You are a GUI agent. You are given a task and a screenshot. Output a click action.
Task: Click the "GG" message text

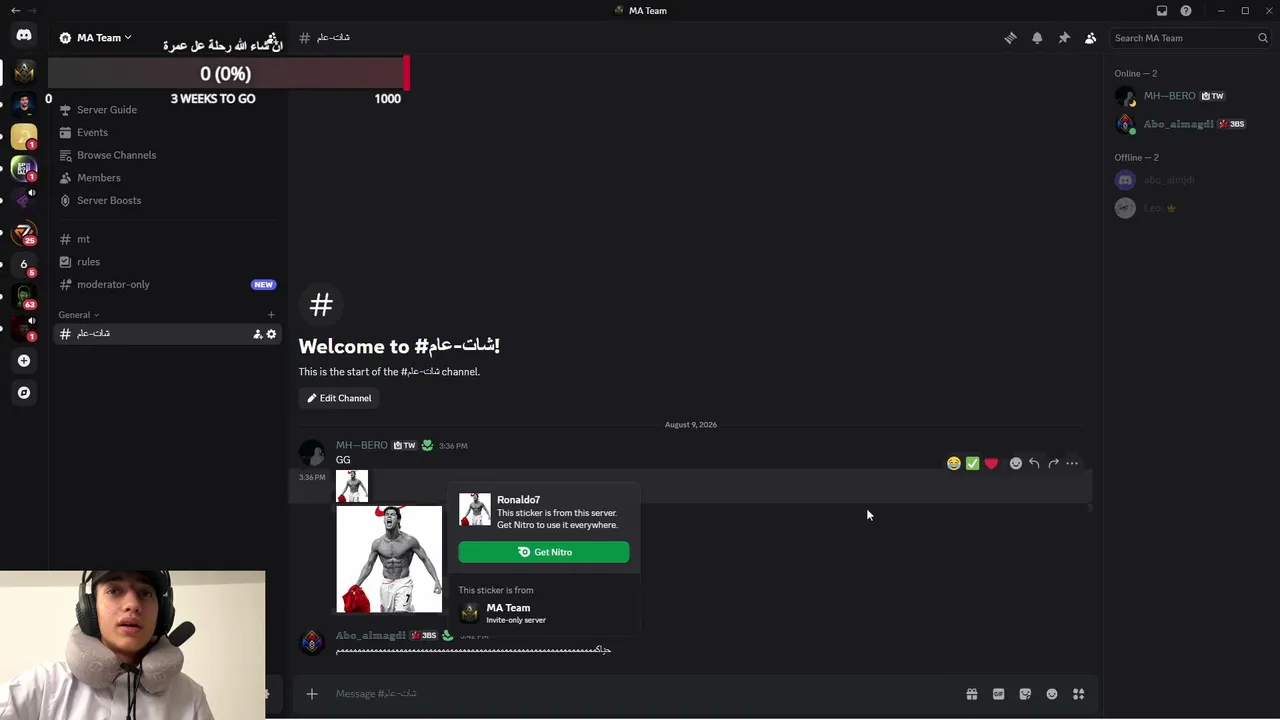coord(343,460)
